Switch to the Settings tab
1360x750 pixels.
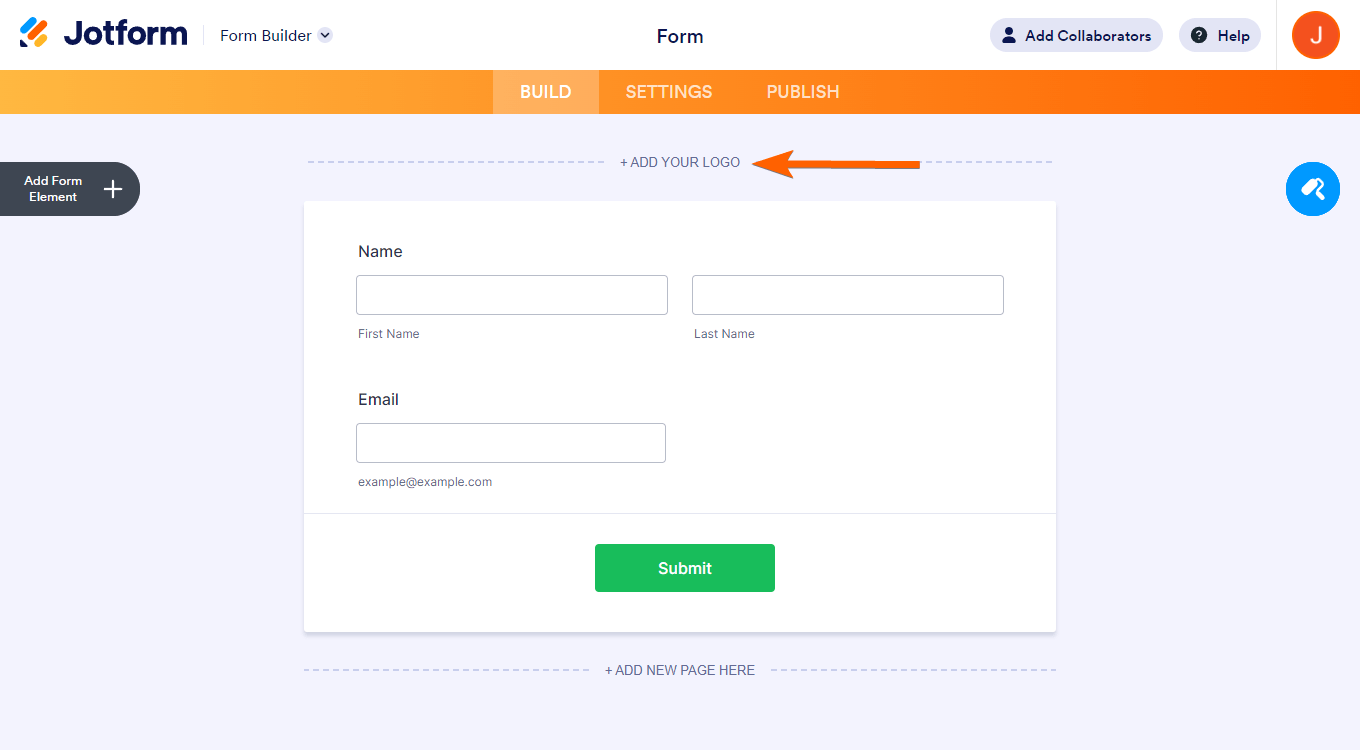(x=669, y=92)
